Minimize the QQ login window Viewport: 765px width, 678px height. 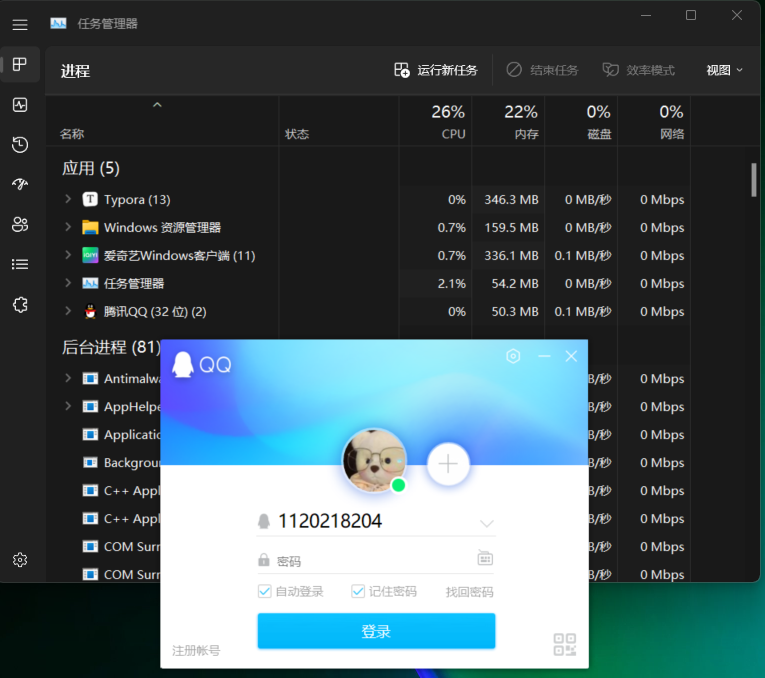click(544, 357)
